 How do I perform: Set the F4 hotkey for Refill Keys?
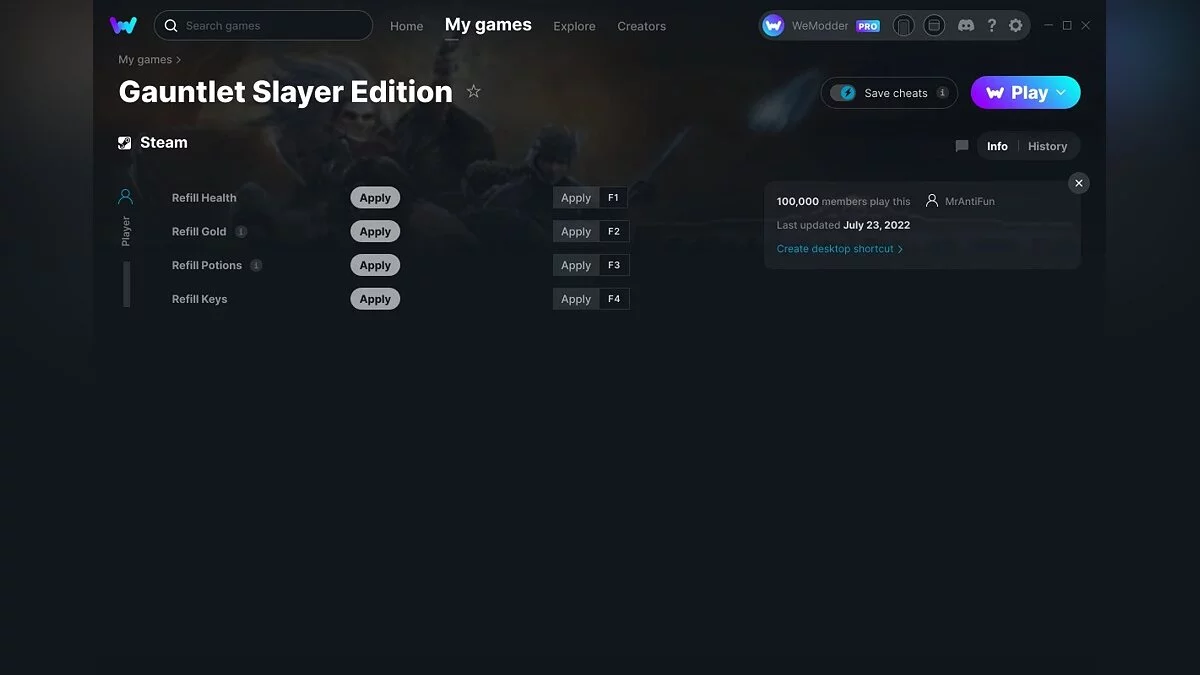[614, 299]
